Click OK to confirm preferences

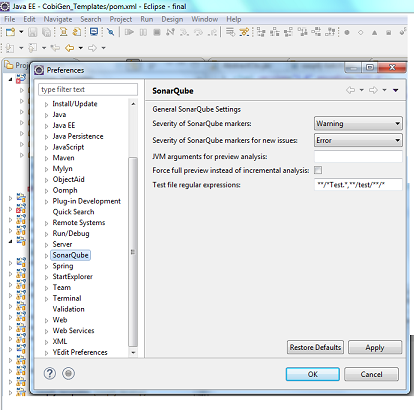click(x=313, y=374)
